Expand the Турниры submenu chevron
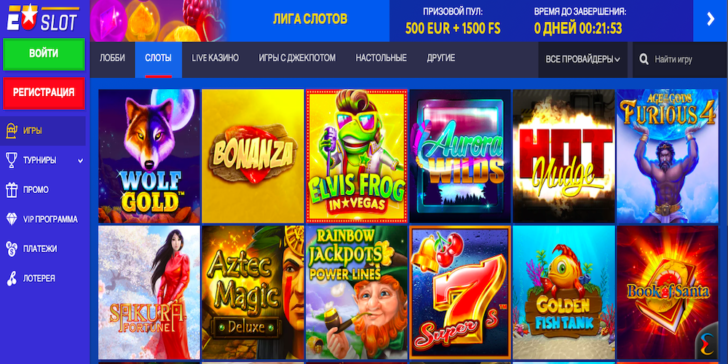Screen dimensions: 728x364 [x=80, y=161]
